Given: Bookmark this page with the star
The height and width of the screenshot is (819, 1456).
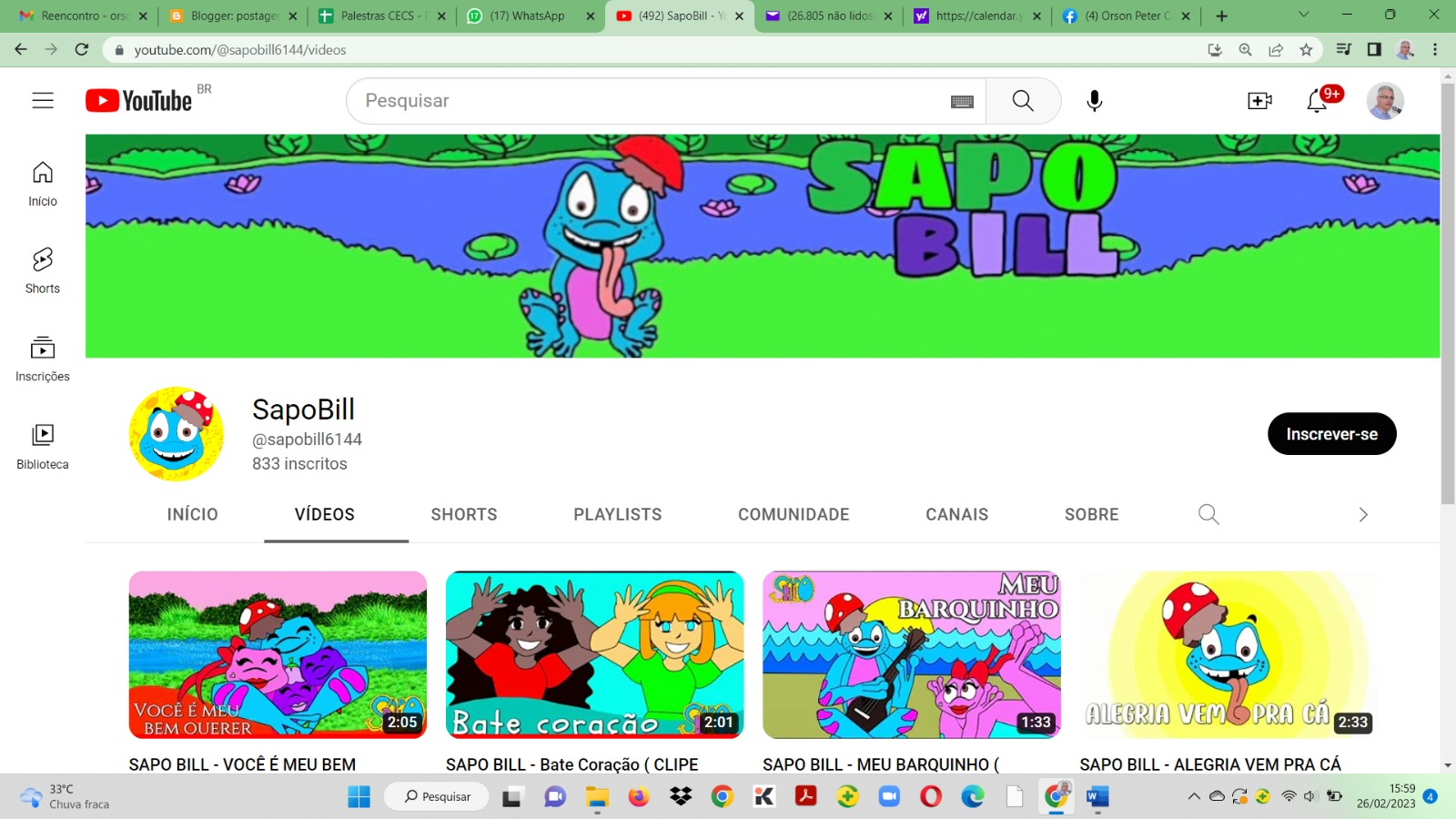Looking at the screenshot, I should 1307,50.
